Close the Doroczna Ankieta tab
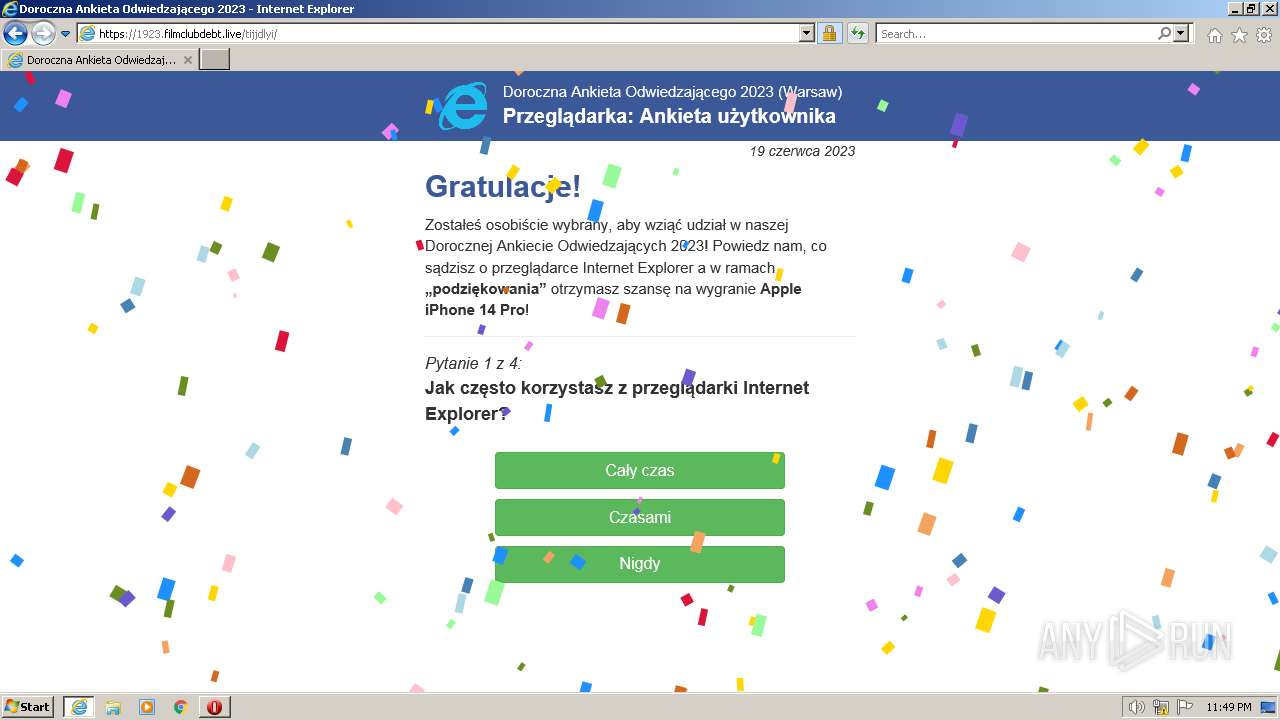 point(187,60)
